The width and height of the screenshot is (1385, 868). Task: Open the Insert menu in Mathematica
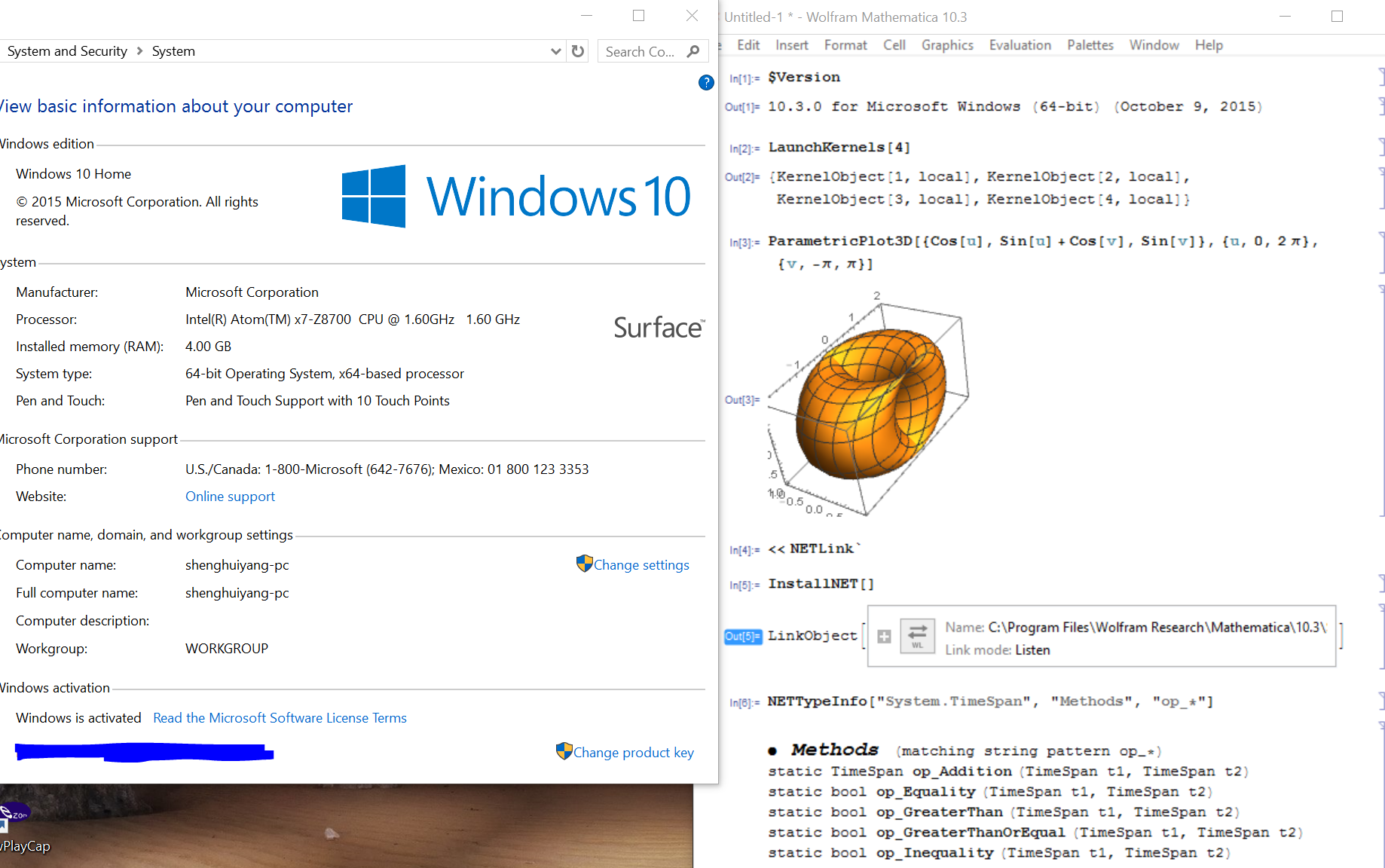pyautogui.click(x=792, y=45)
